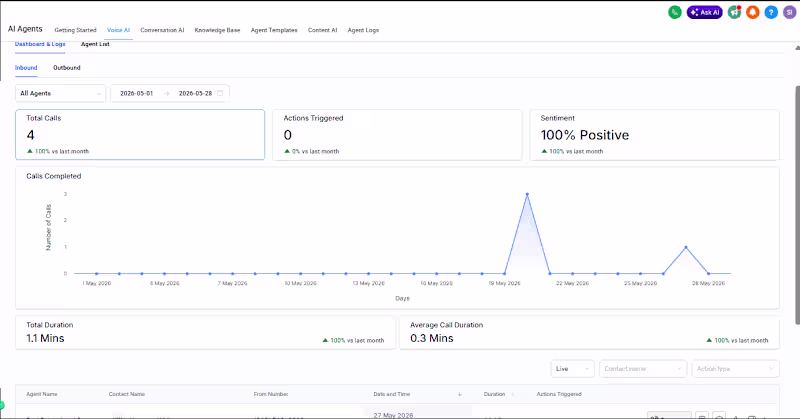Open the user profile avatar
The image size is (800, 419).
789,12
